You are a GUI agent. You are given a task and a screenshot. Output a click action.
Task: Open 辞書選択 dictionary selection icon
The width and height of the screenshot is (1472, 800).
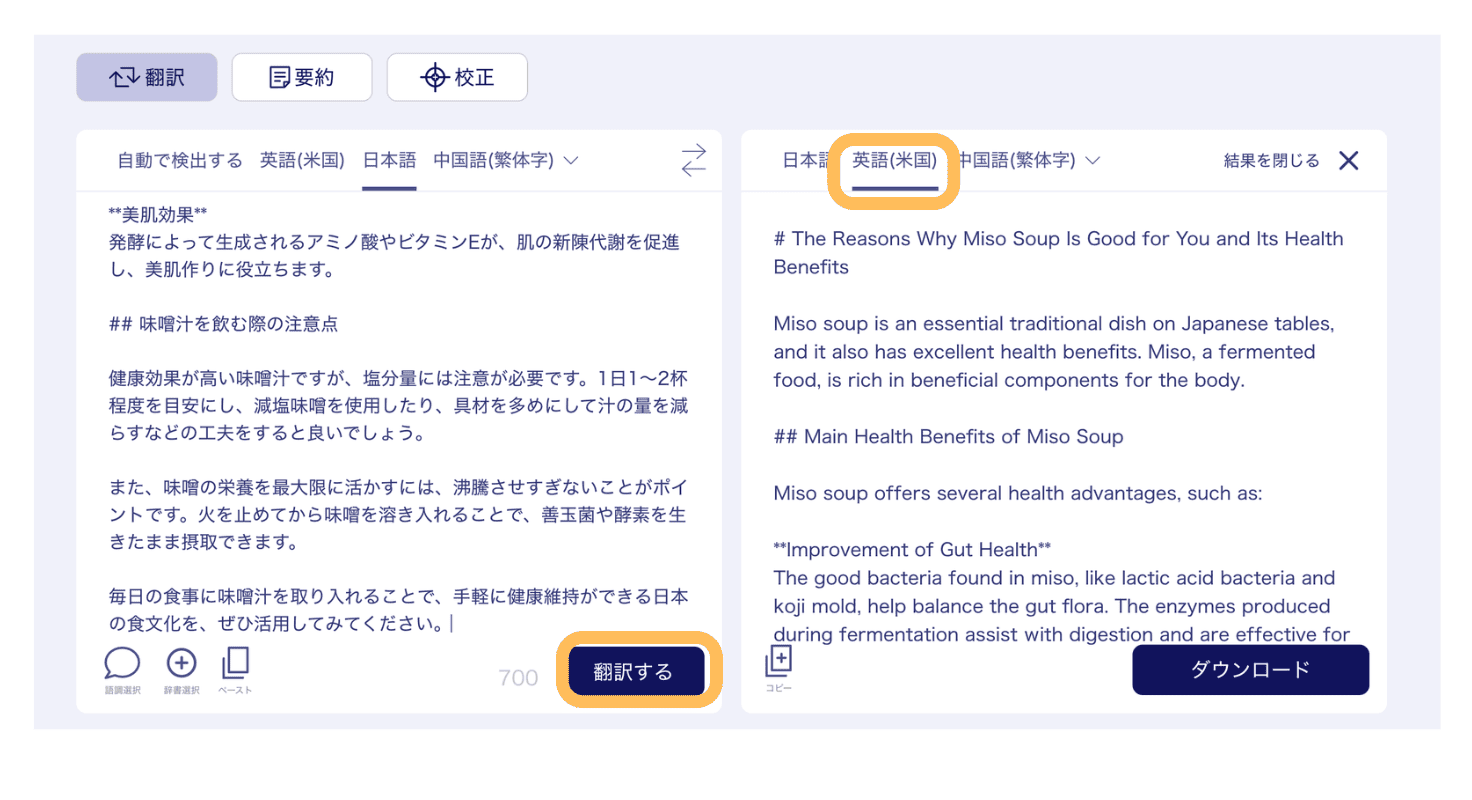pos(181,664)
